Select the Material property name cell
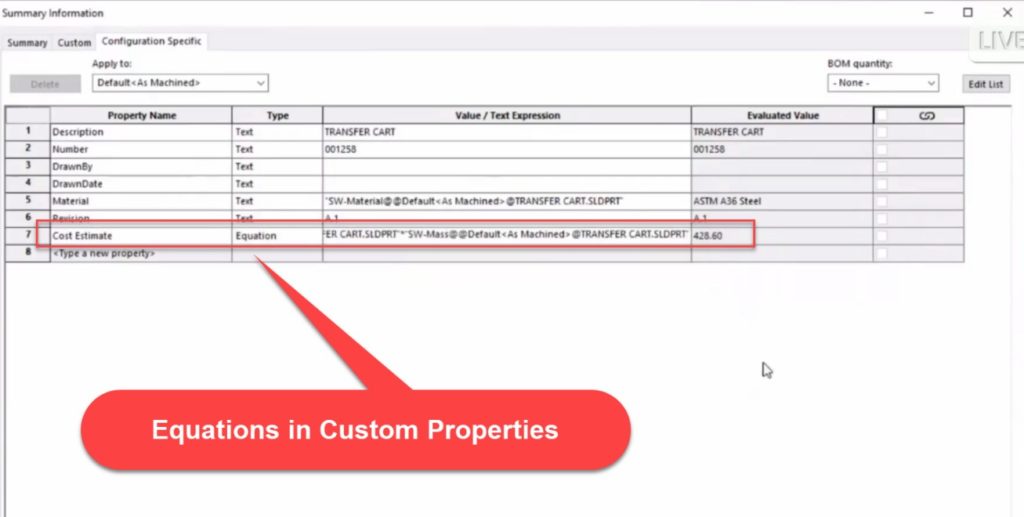 pyautogui.click(x=141, y=201)
